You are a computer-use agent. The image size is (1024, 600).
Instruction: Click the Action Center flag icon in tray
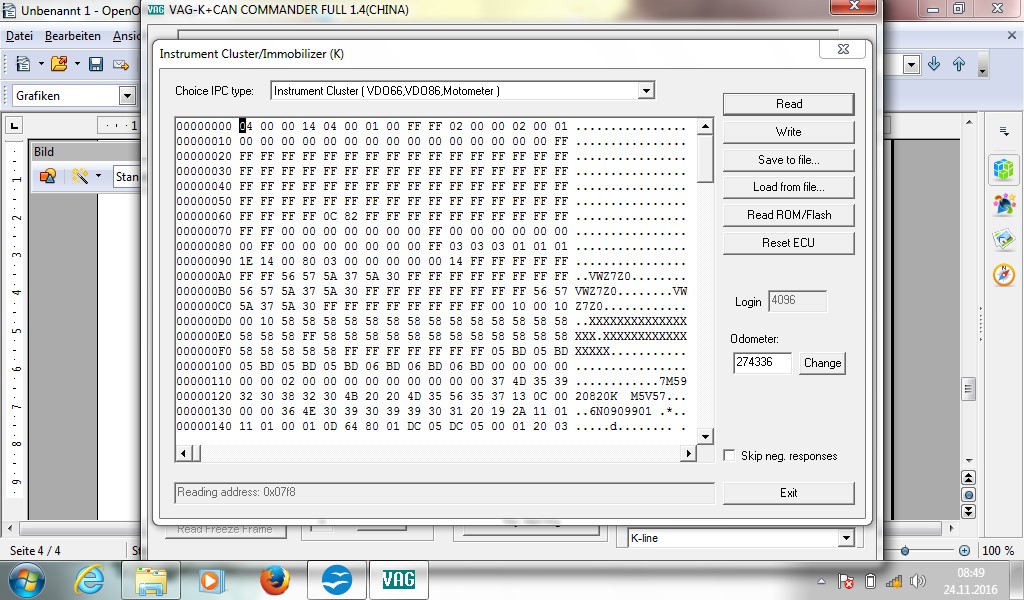click(845, 580)
